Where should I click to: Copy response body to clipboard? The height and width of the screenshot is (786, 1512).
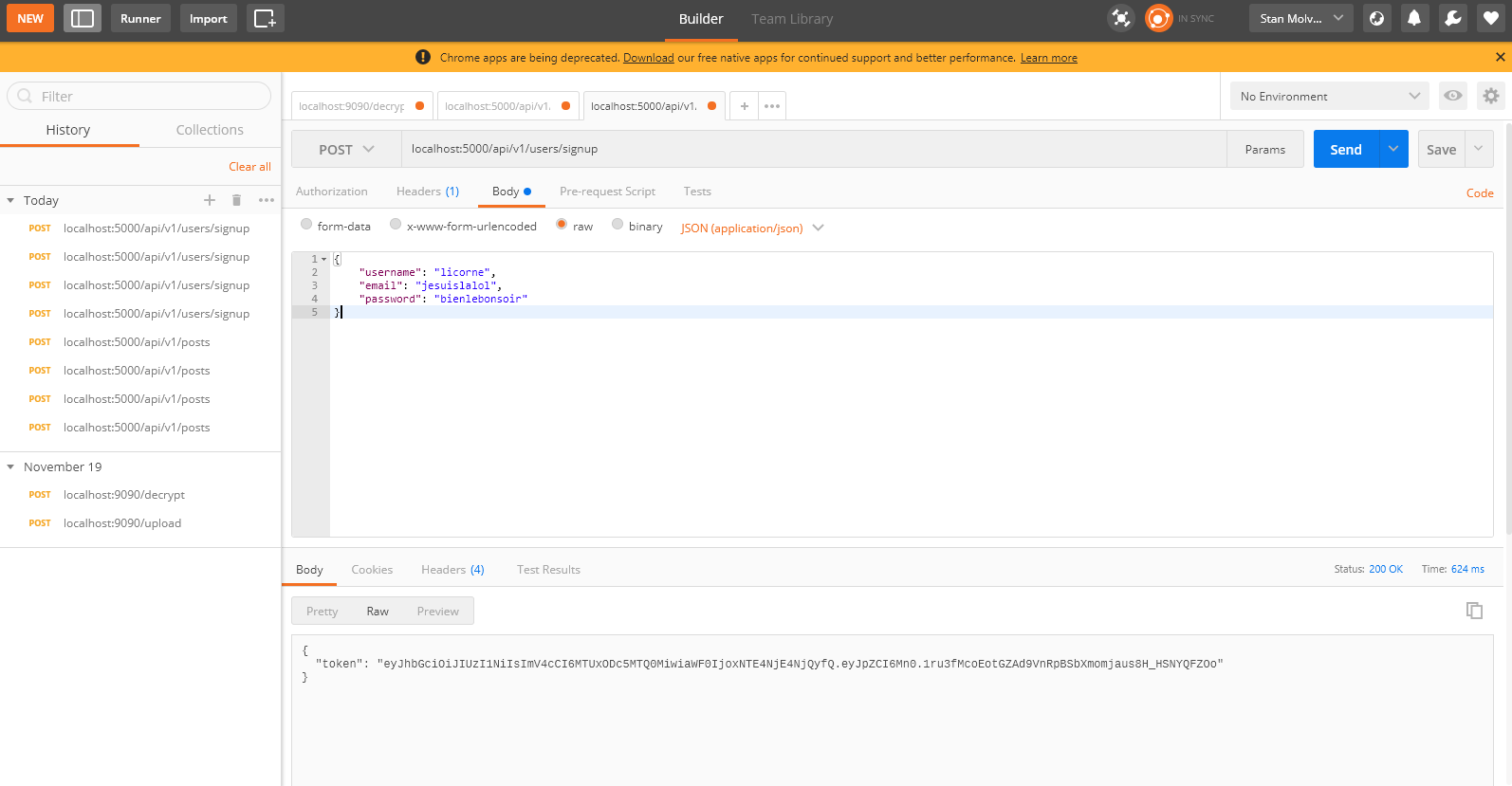[1474, 611]
